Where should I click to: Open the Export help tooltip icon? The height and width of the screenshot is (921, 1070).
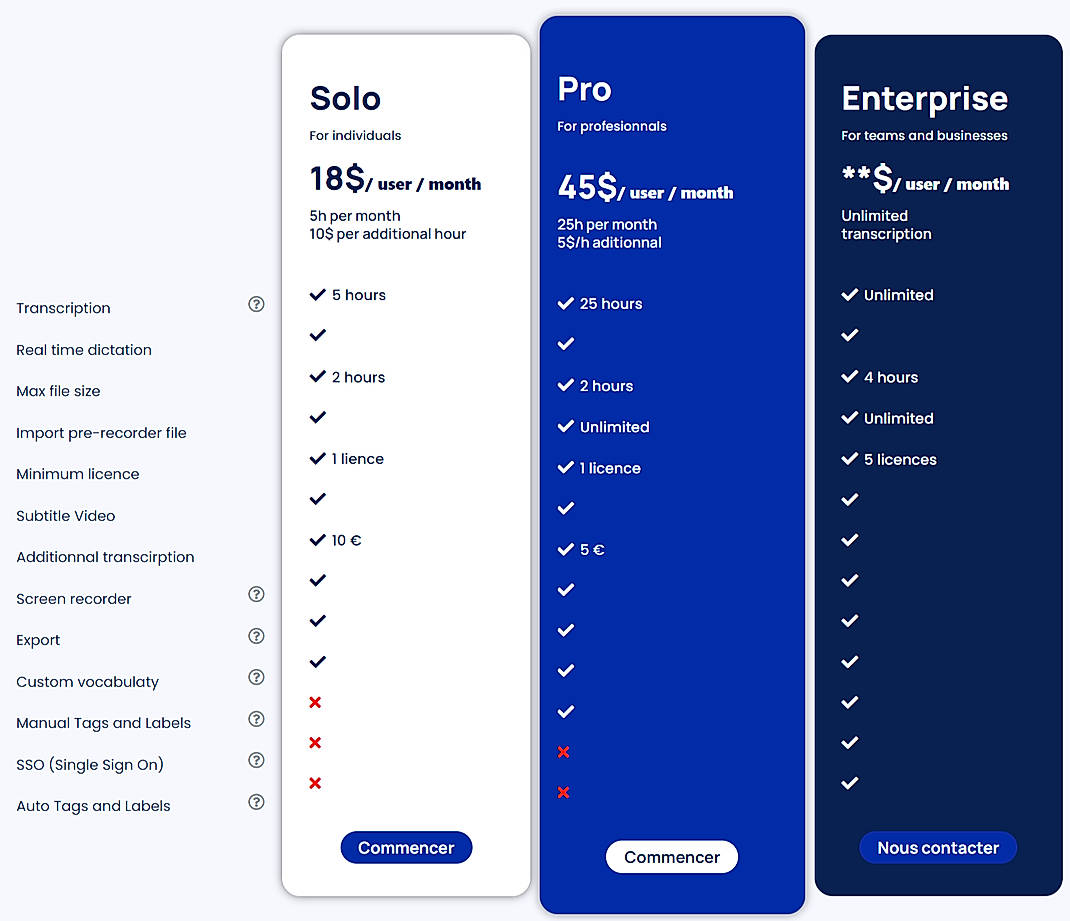(256, 636)
